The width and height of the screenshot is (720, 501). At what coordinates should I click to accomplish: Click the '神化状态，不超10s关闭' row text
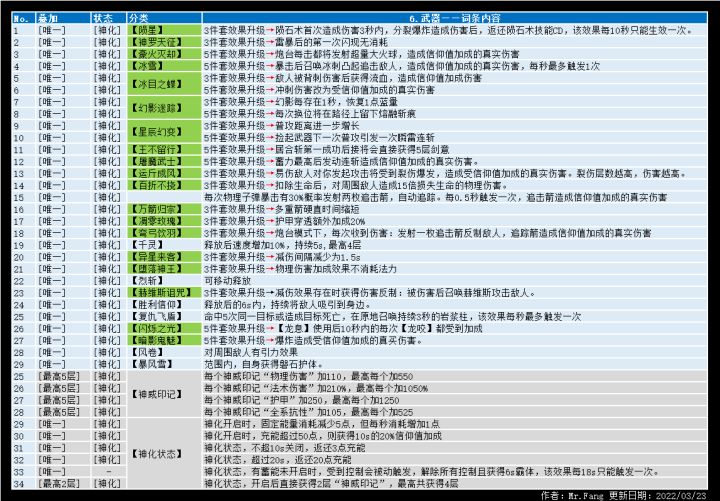click(285, 448)
